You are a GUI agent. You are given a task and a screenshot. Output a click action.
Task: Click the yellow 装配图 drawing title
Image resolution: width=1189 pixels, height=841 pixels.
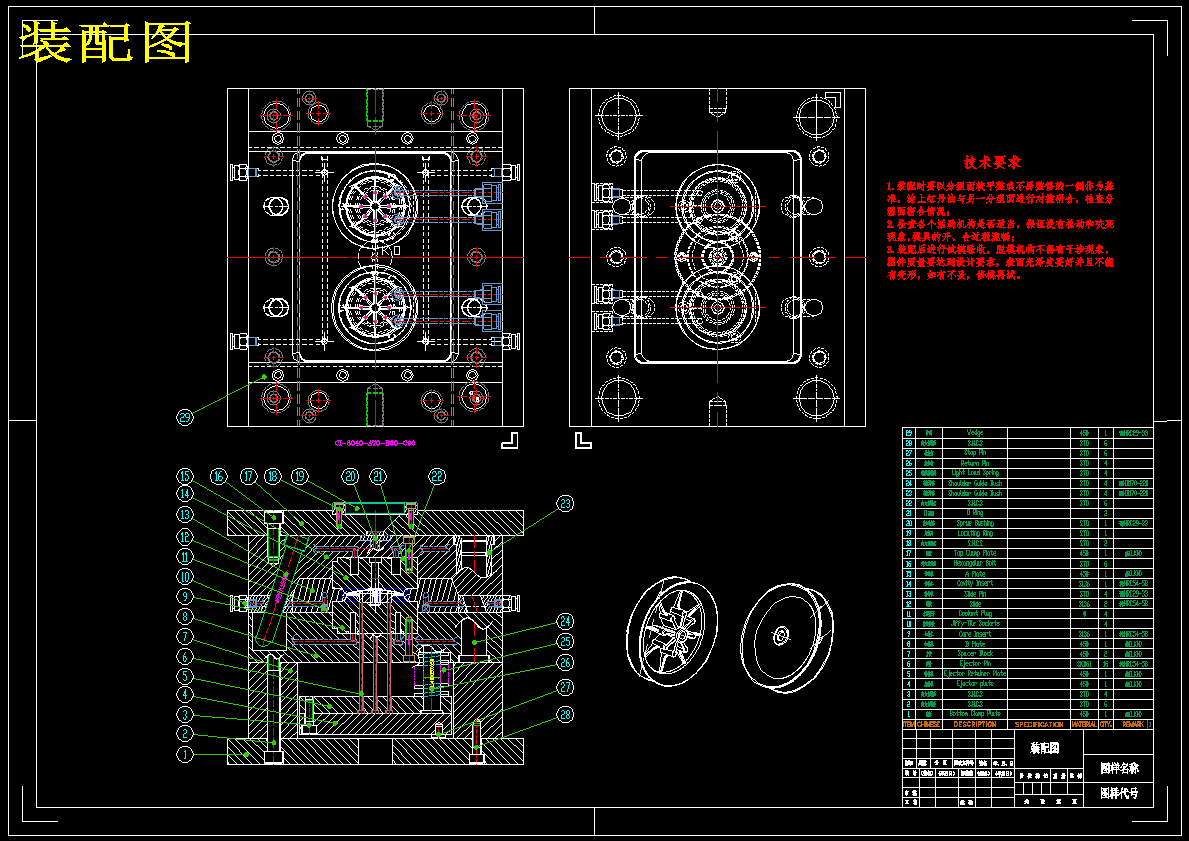click(104, 42)
